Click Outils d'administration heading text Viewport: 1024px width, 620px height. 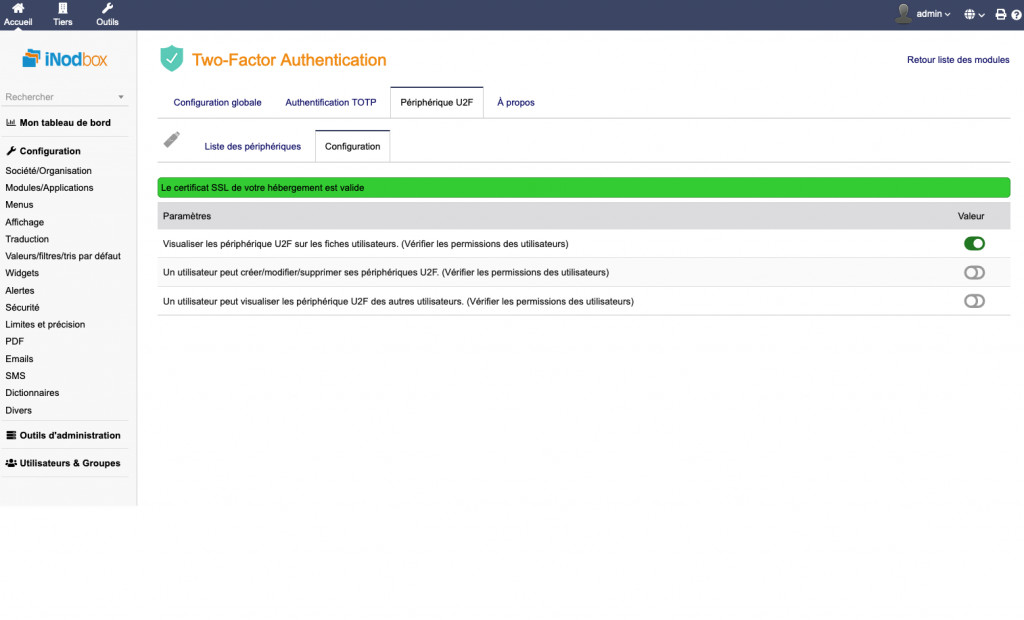[x=70, y=436]
